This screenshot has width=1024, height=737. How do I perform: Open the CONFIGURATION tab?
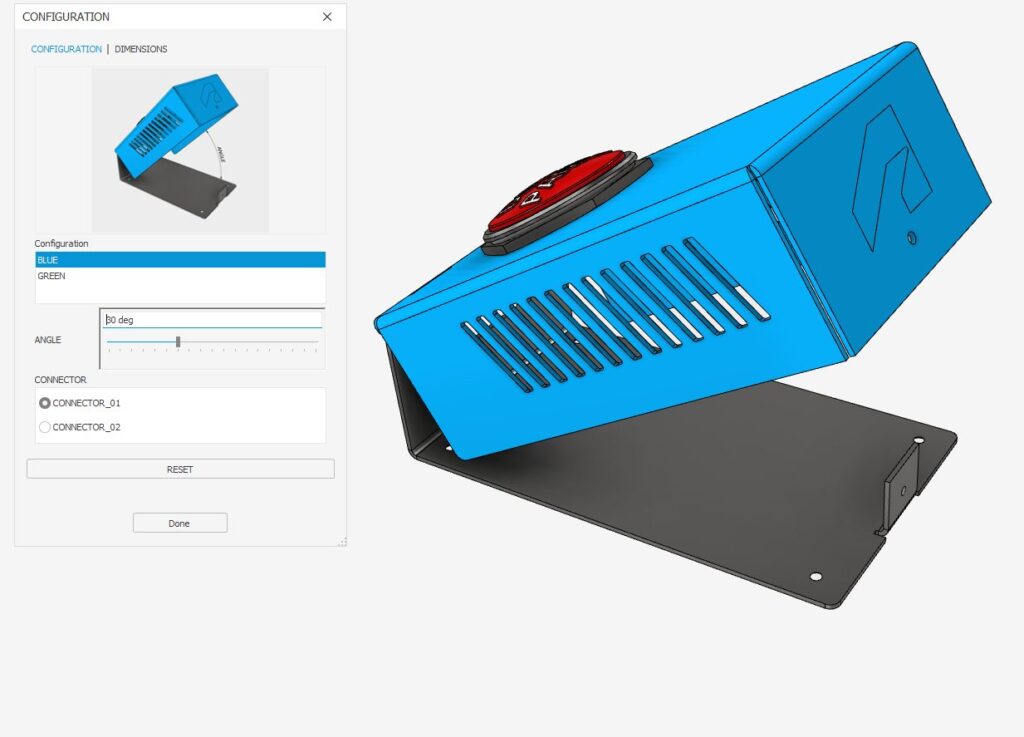[x=65, y=48]
